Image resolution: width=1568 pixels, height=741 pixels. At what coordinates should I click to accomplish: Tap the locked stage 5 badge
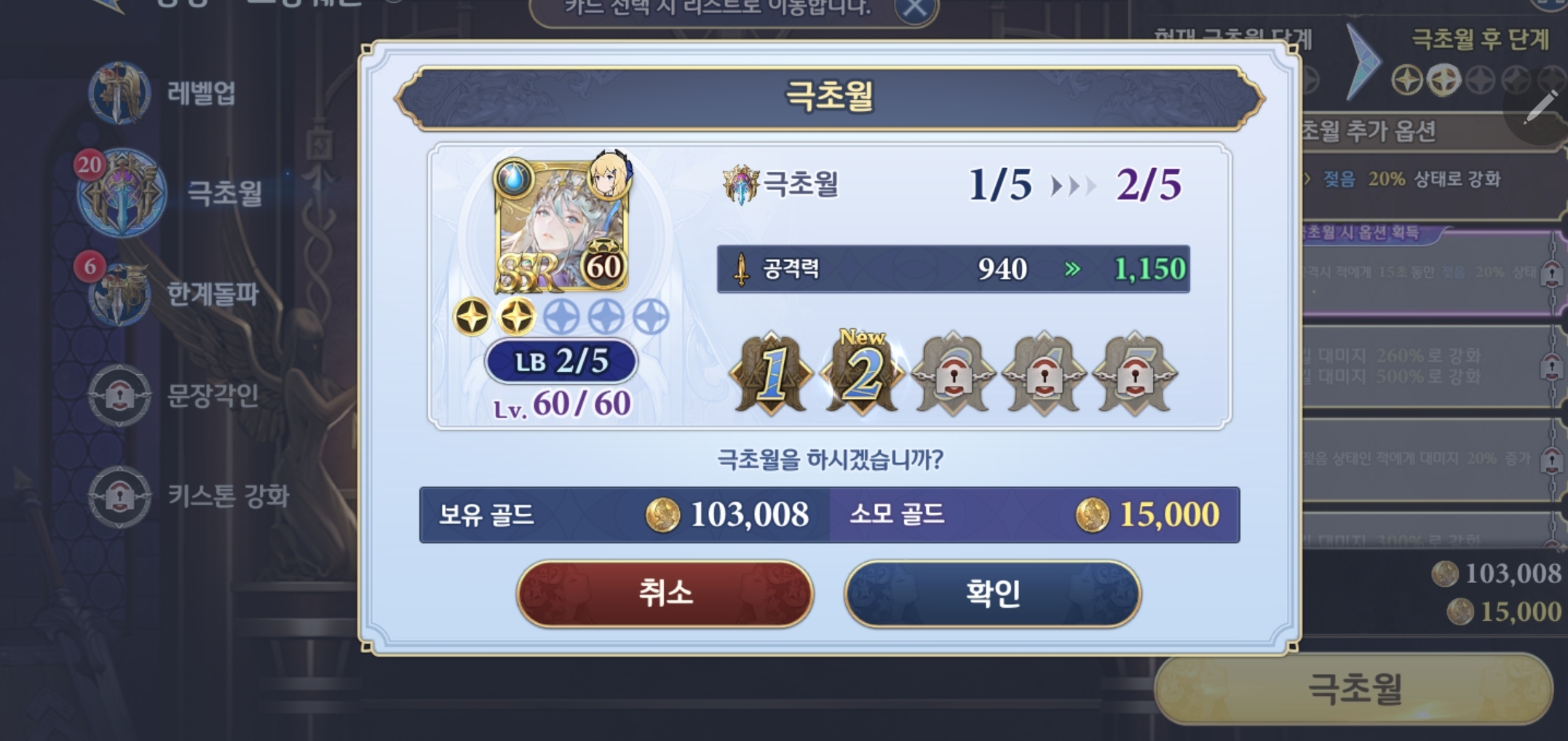[x=1135, y=374]
